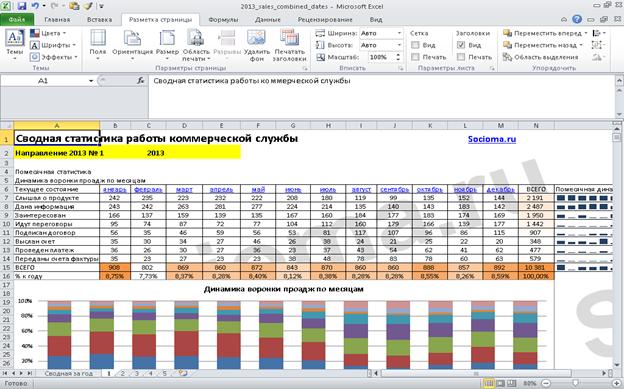Screen dimensions: 624x389
Task: Open the Темы themes gallery
Action: [x=15, y=44]
